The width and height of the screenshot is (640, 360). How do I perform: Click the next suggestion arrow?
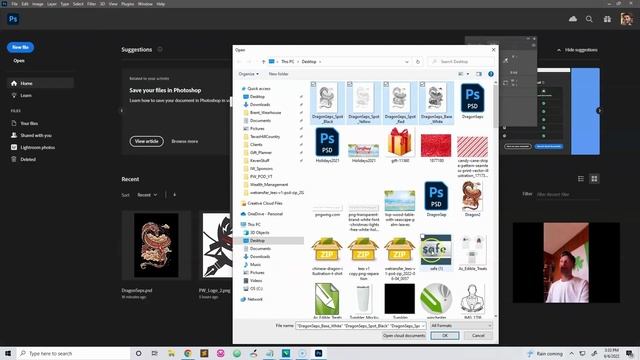pyautogui.click(x=599, y=111)
